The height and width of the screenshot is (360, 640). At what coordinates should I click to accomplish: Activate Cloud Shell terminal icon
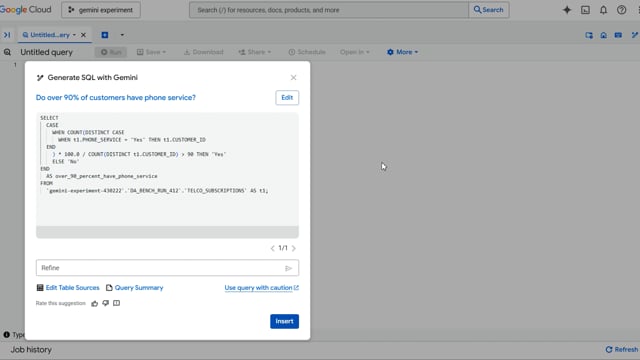click(x=585, y=10)
